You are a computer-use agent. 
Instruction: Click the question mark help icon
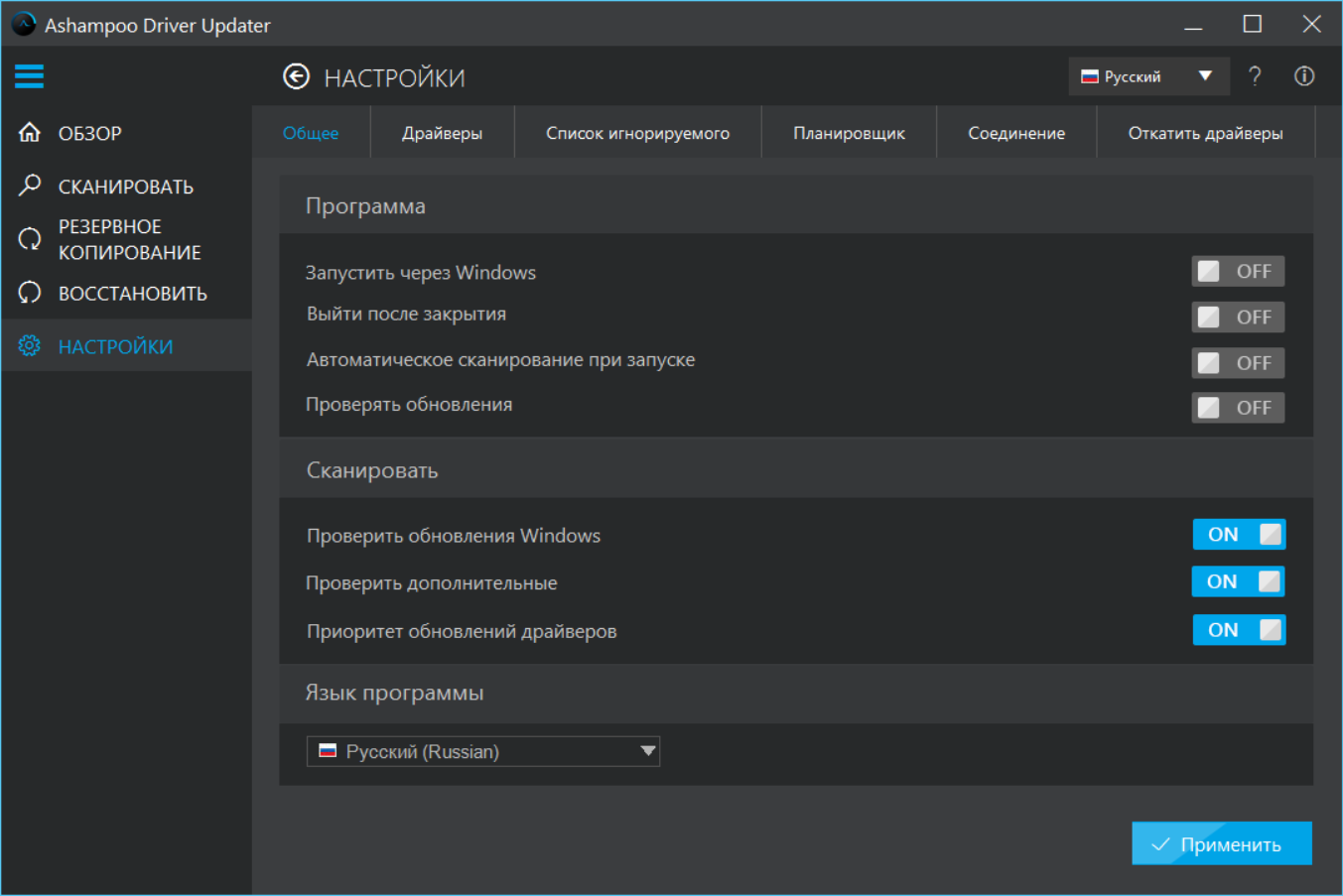click(1255, 76)
